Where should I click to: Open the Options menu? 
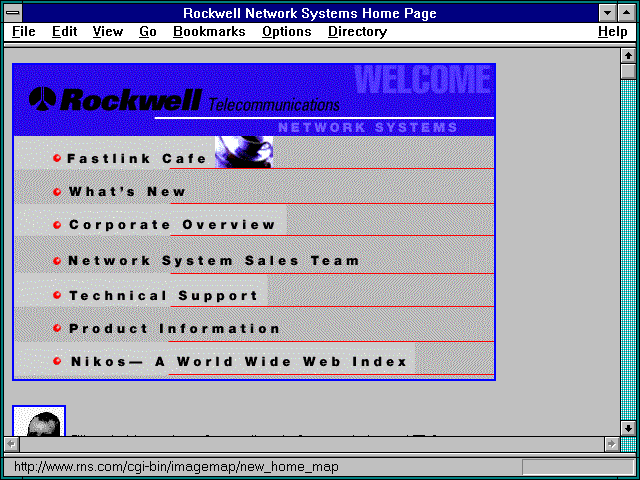point(287,32)
